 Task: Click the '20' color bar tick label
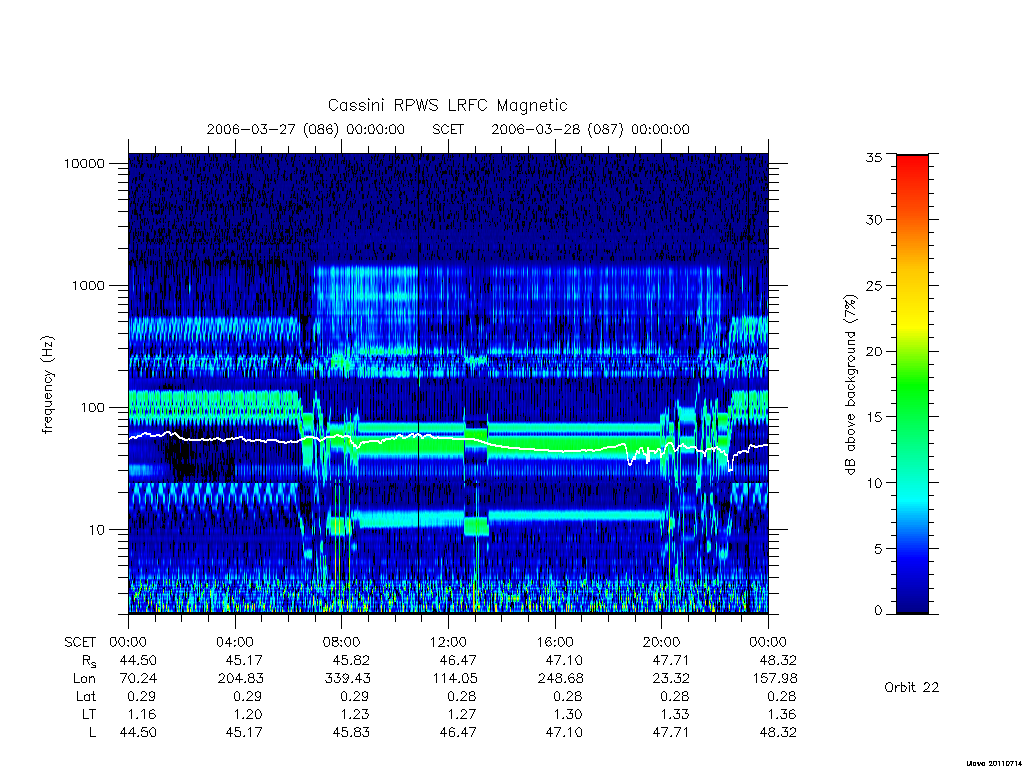[873, 351]
